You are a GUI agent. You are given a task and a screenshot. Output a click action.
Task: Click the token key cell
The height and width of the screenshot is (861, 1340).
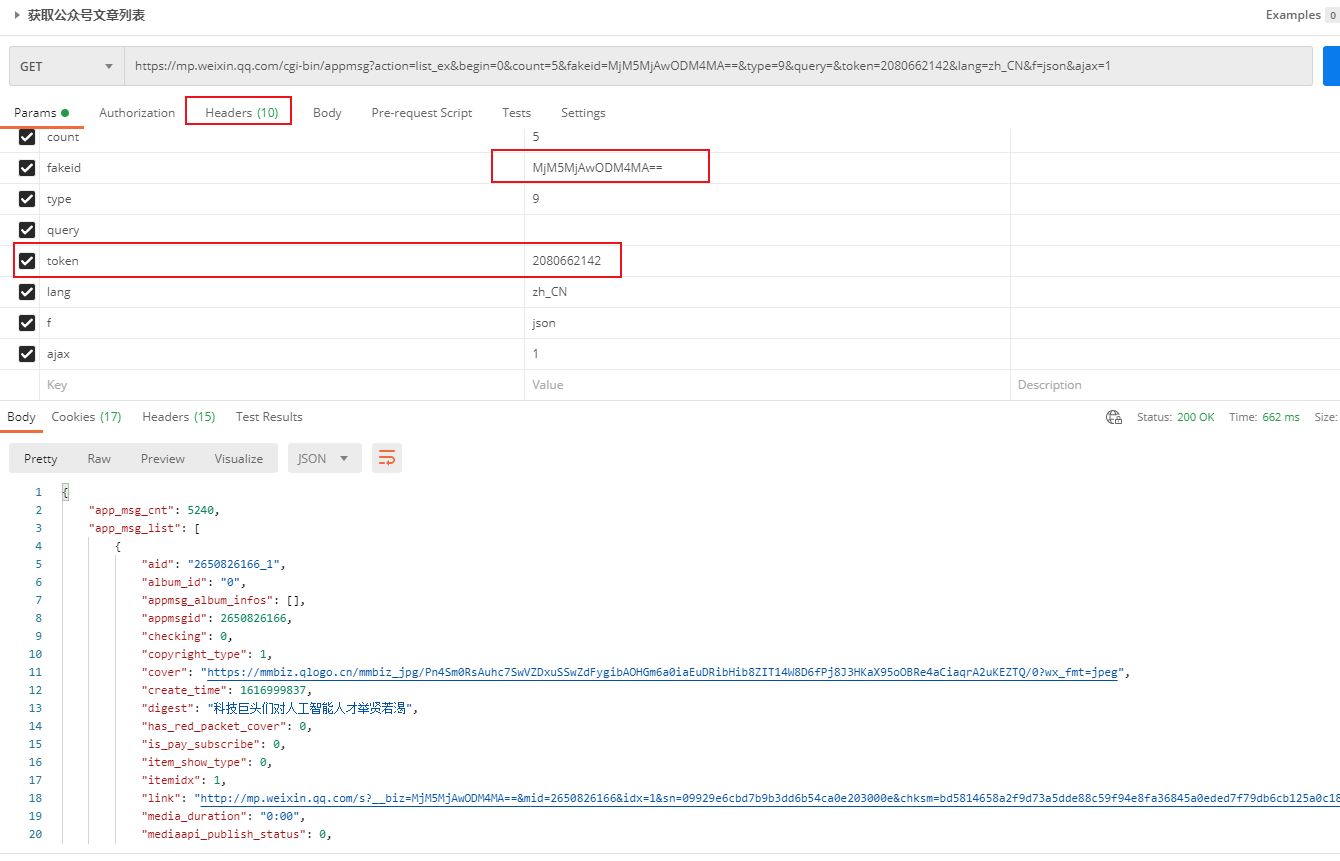[282, 261]
